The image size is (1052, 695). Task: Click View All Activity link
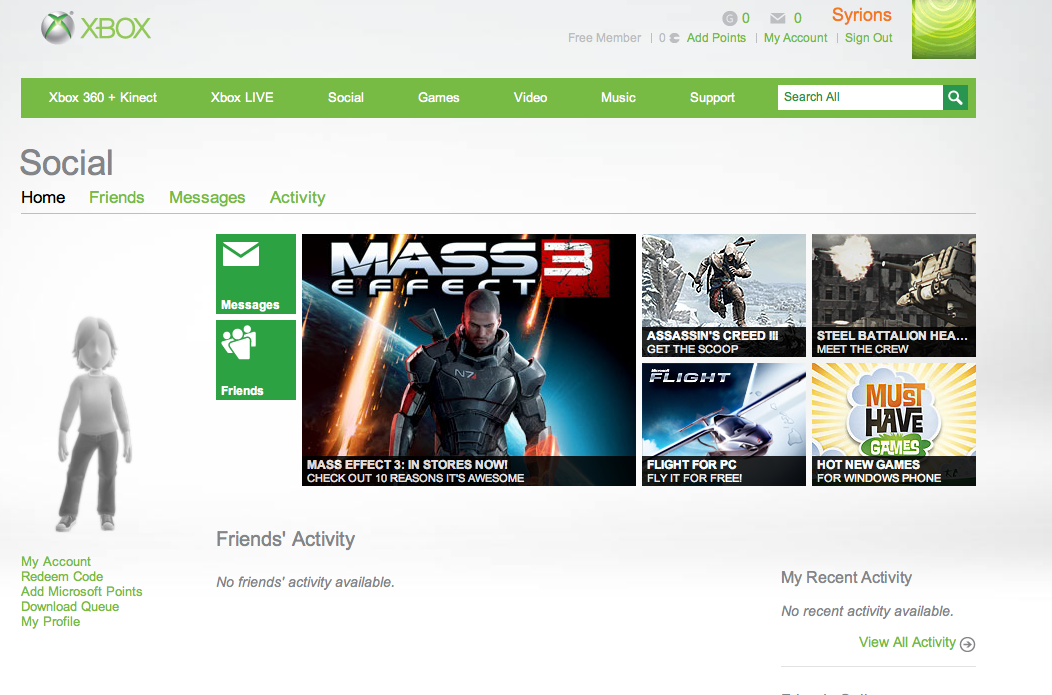[907, 643]
